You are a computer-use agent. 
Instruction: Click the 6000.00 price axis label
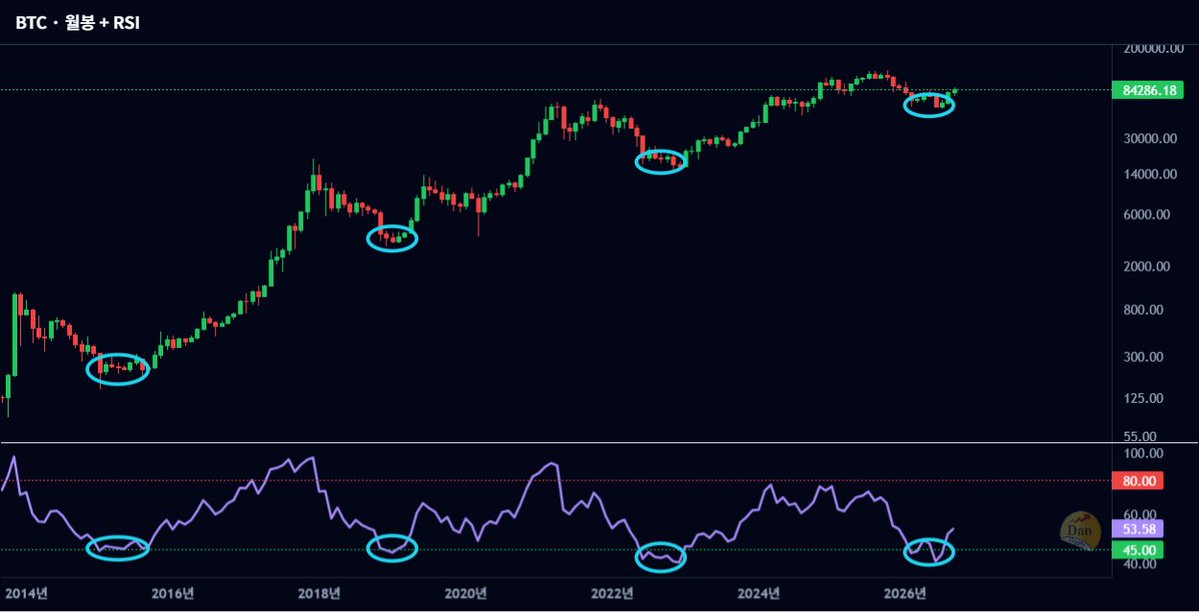[x=1147, y=215]
